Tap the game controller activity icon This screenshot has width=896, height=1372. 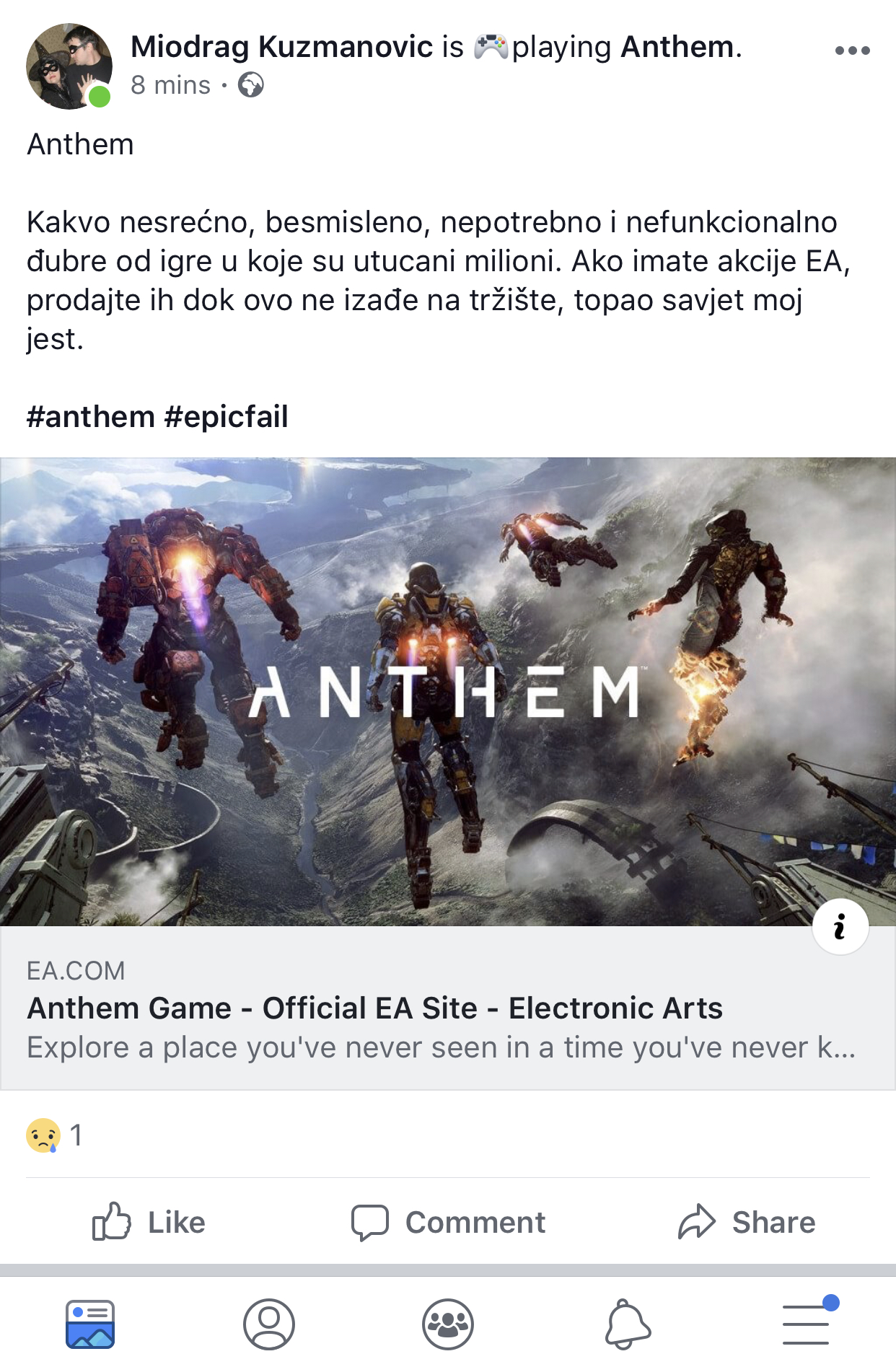click(x=491, y=47)
